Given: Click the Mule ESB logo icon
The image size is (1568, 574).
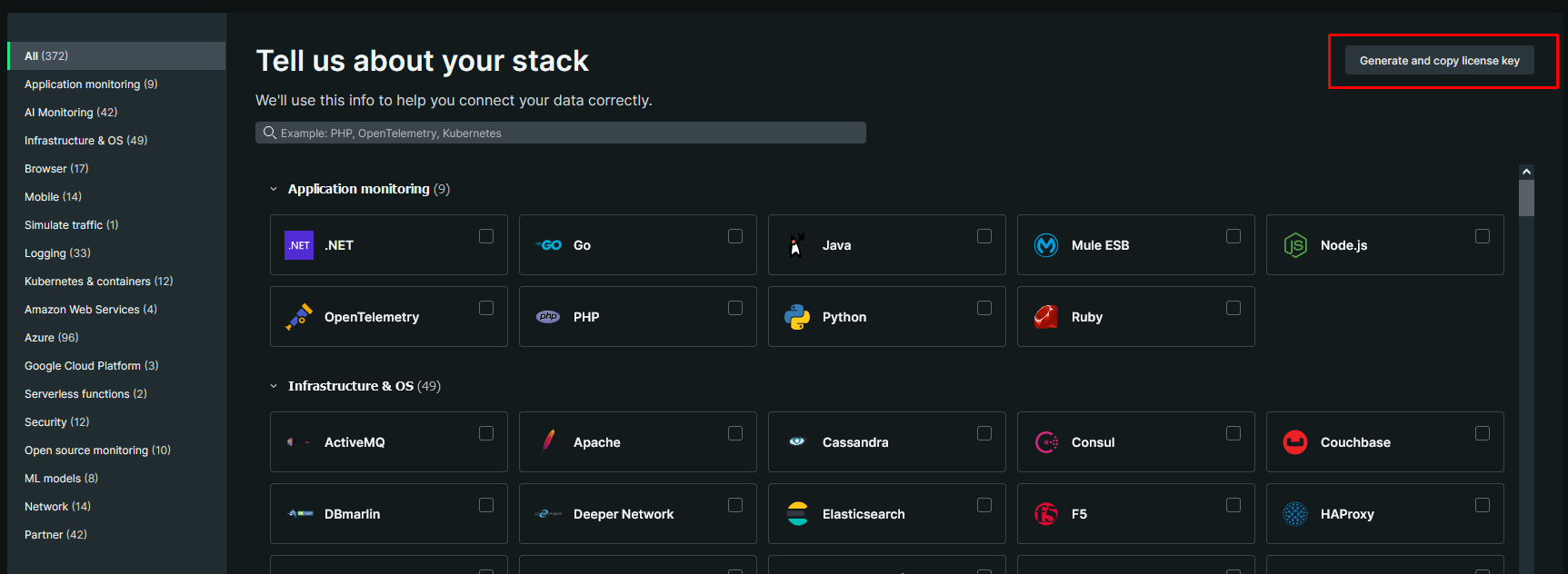Looking at the screenshot, I should click(x=1046, y=245).
